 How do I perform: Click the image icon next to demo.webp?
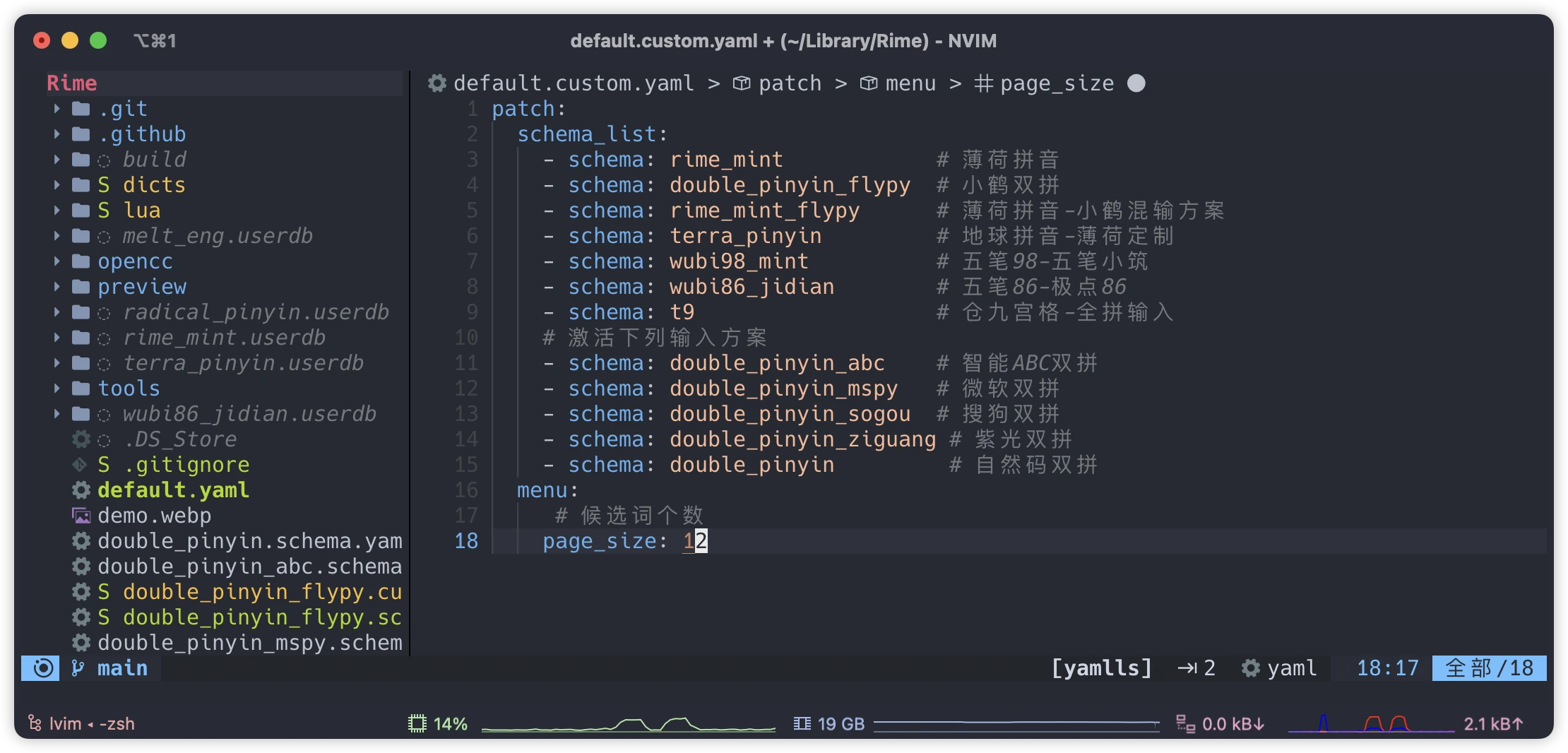81,516
